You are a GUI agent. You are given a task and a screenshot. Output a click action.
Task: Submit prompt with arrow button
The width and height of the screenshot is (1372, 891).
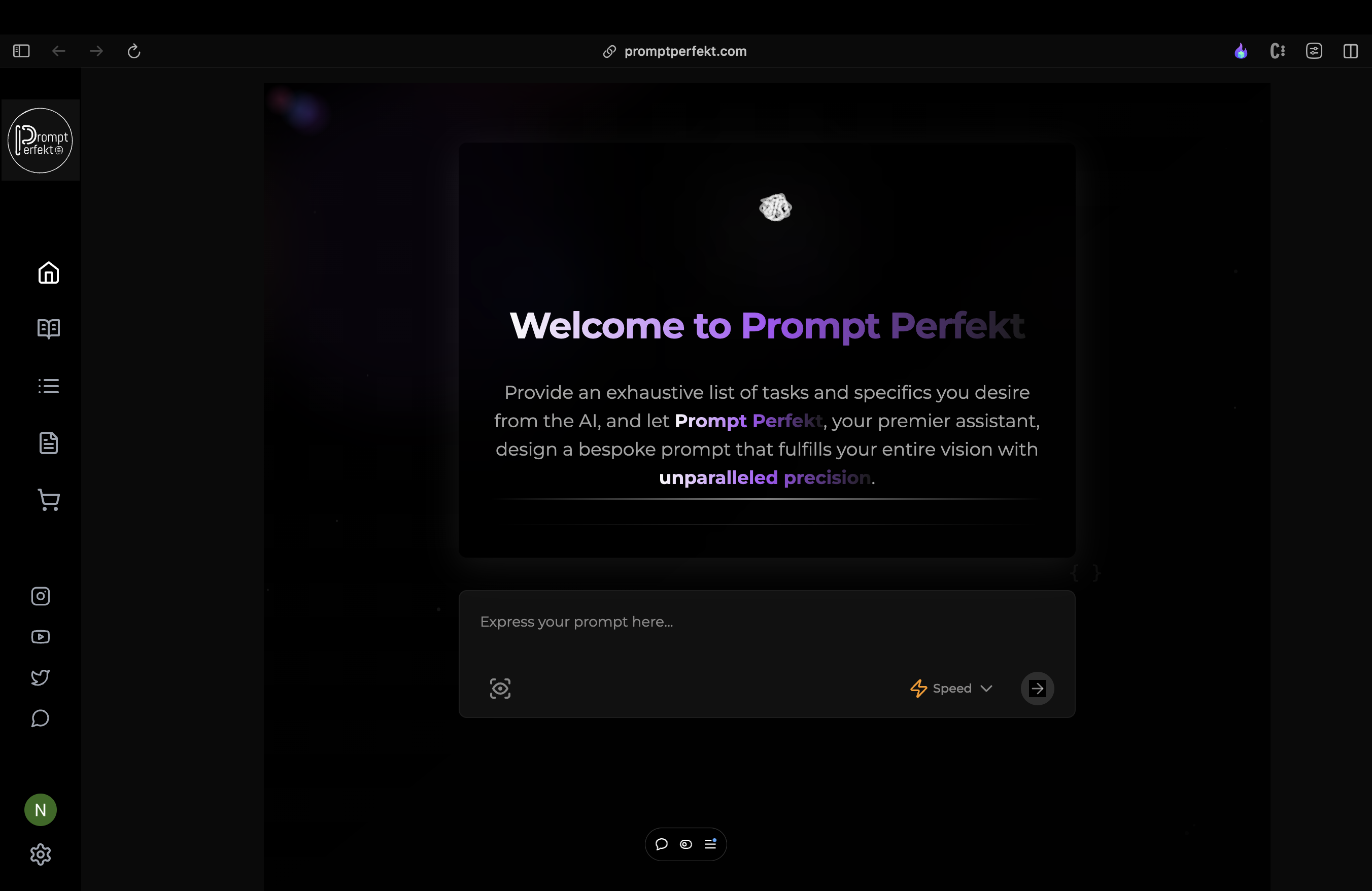point(1037,688)
